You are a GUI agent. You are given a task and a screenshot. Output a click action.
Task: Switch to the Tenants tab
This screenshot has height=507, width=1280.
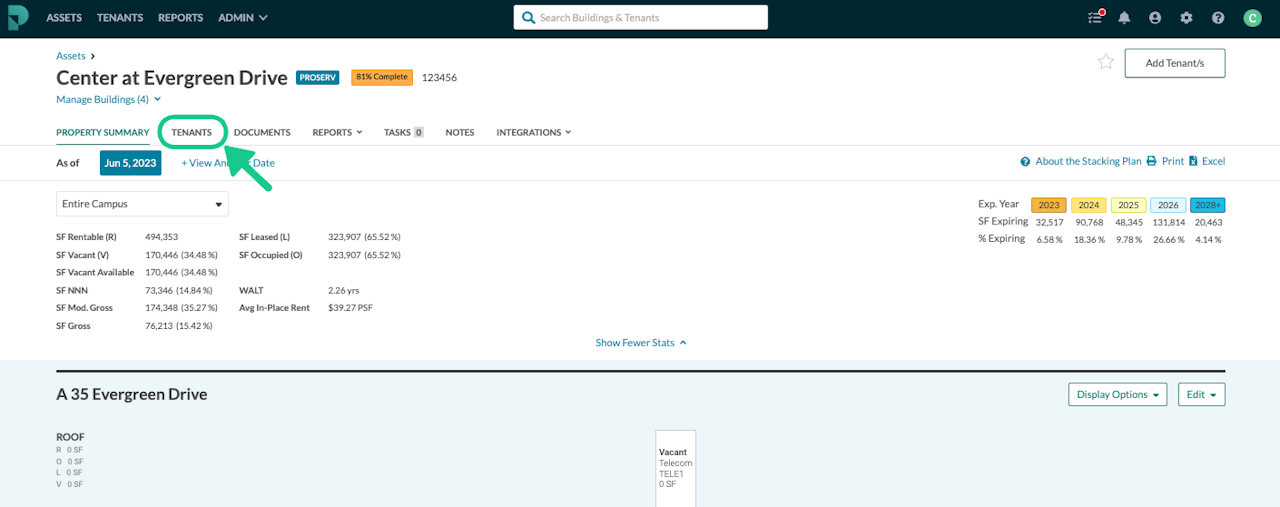point(192,132)
